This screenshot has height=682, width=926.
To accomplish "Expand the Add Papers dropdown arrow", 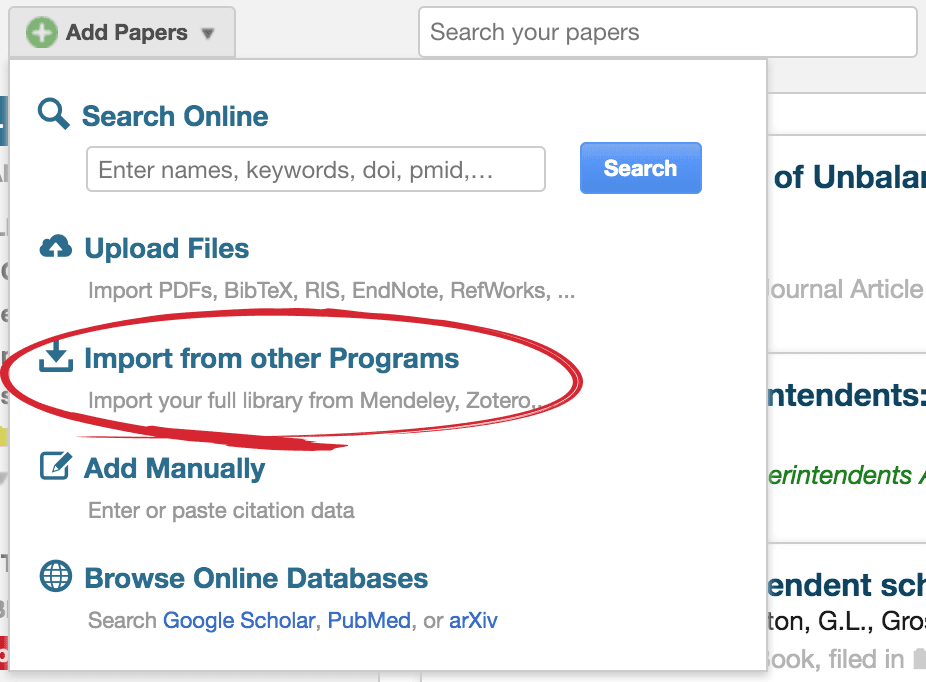I will click(x=207, y=34).
